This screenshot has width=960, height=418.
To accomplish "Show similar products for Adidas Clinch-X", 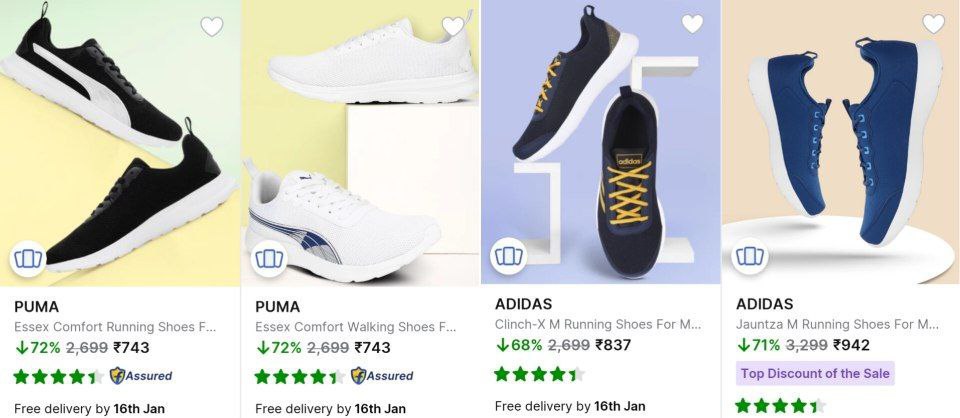I will (509, 256).
